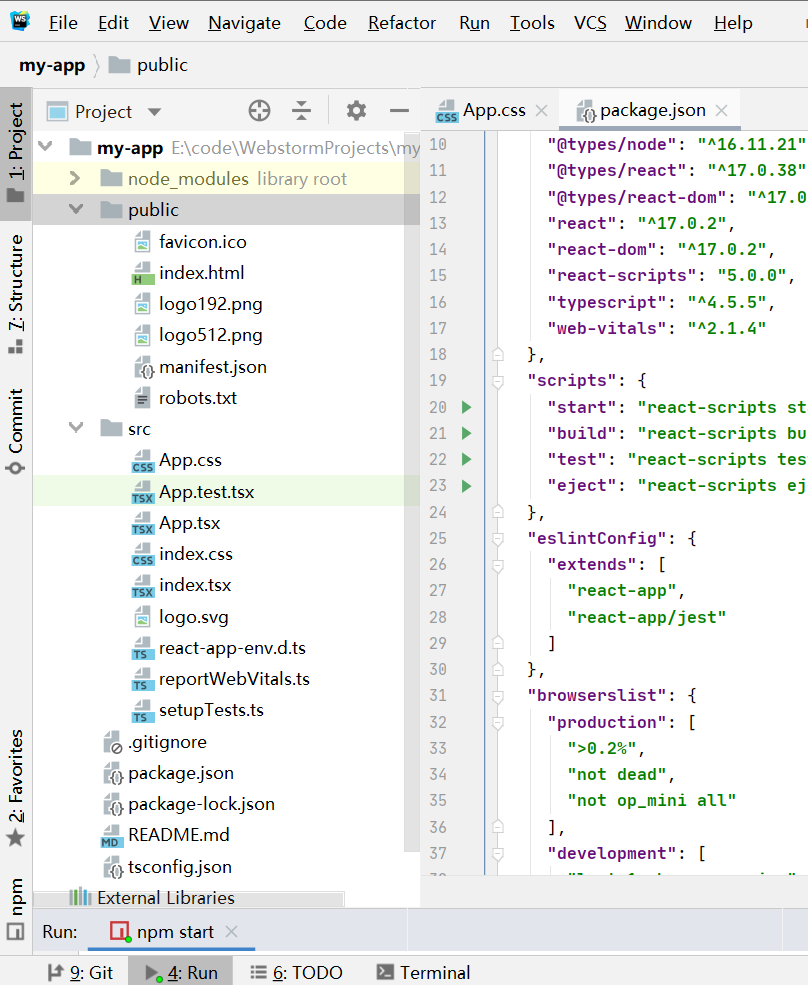Hide the Project panel with minus icon
The width and height of the screenshot is (808, 985).
click(399, 111)
